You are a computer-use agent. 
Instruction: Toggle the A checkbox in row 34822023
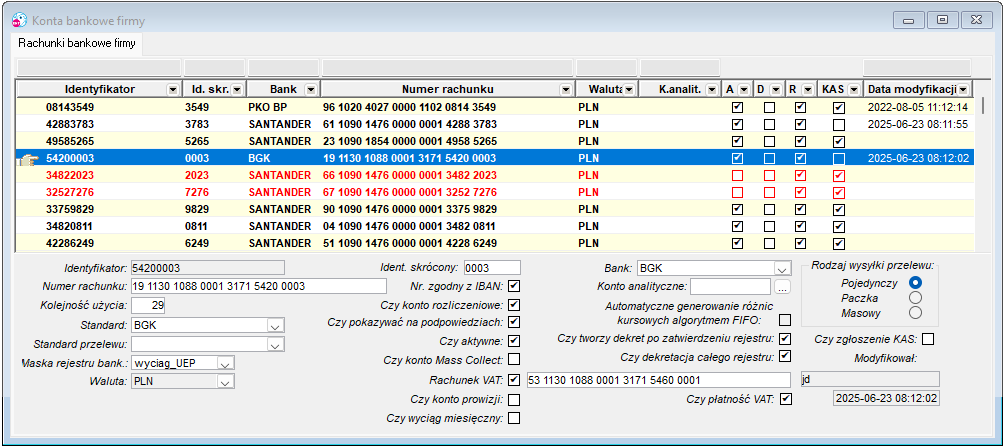tap(738, 175)
